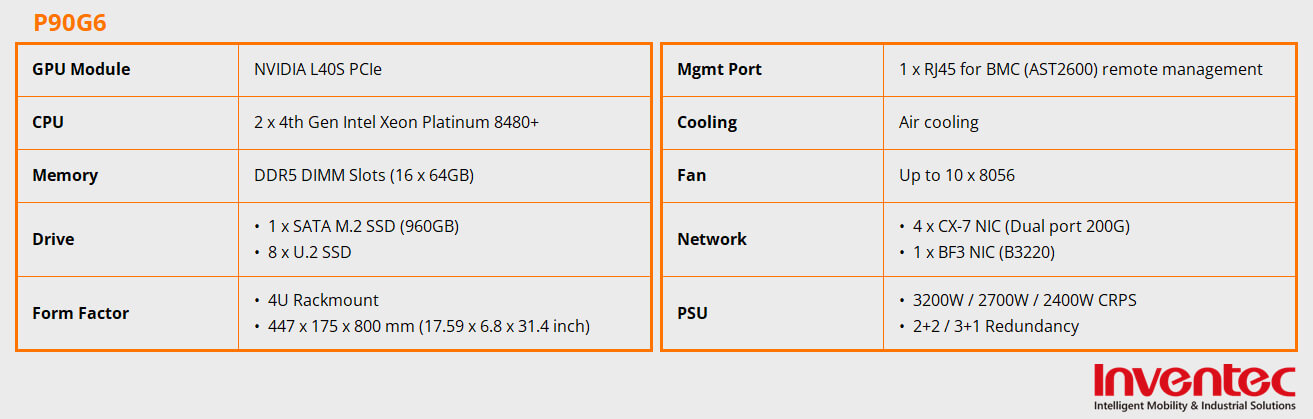Select the GPU Module label
This screenshot has width=1313, height=419.
tap(81, 70)
